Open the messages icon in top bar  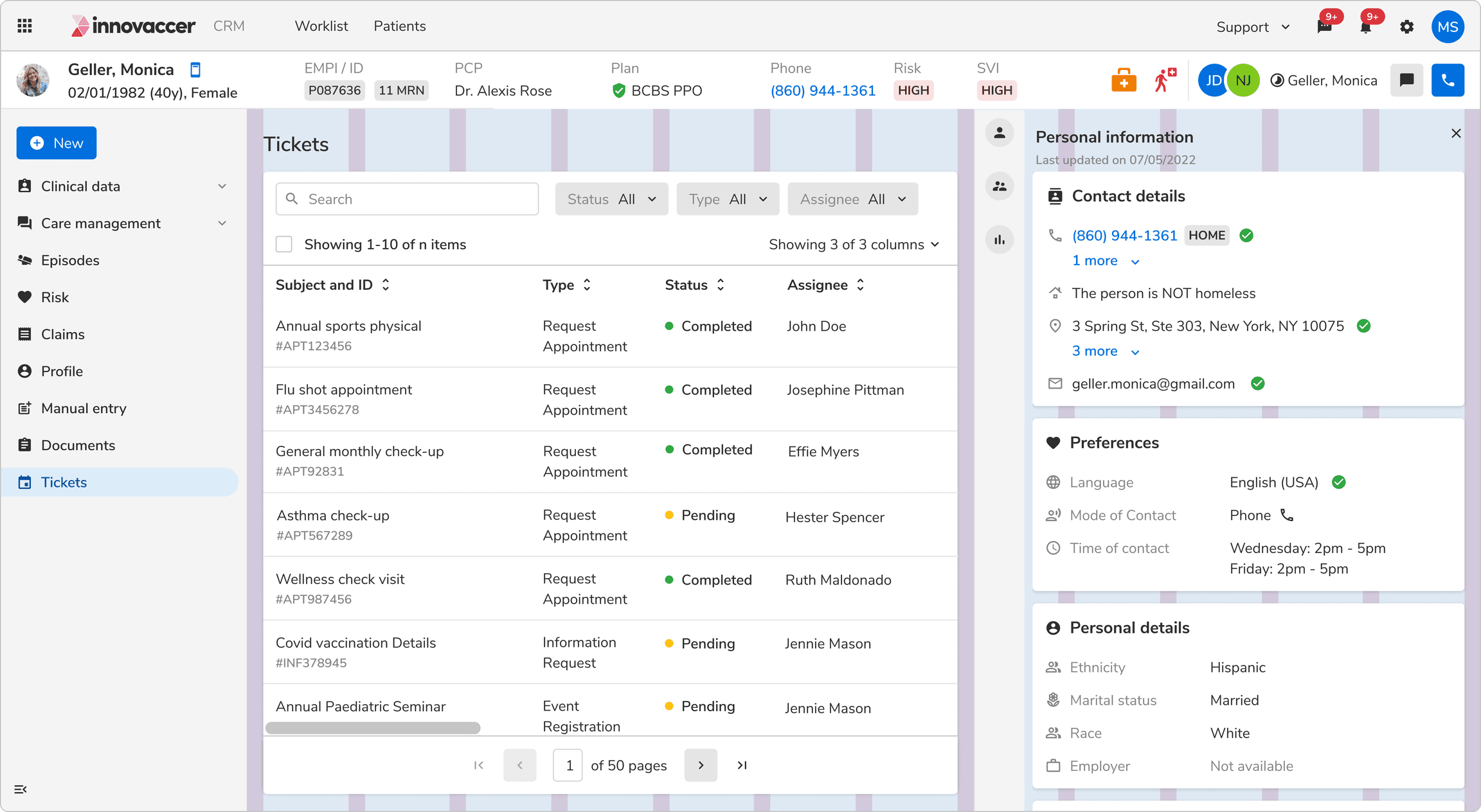click(x=1324, y=27)
